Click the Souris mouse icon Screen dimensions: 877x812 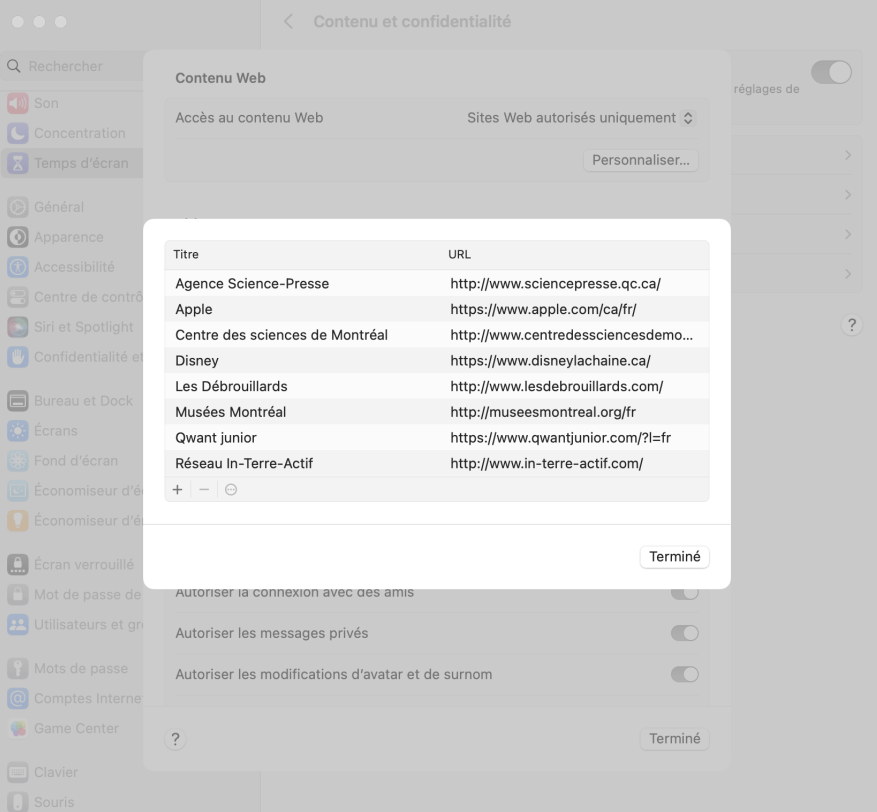[18, 802]
